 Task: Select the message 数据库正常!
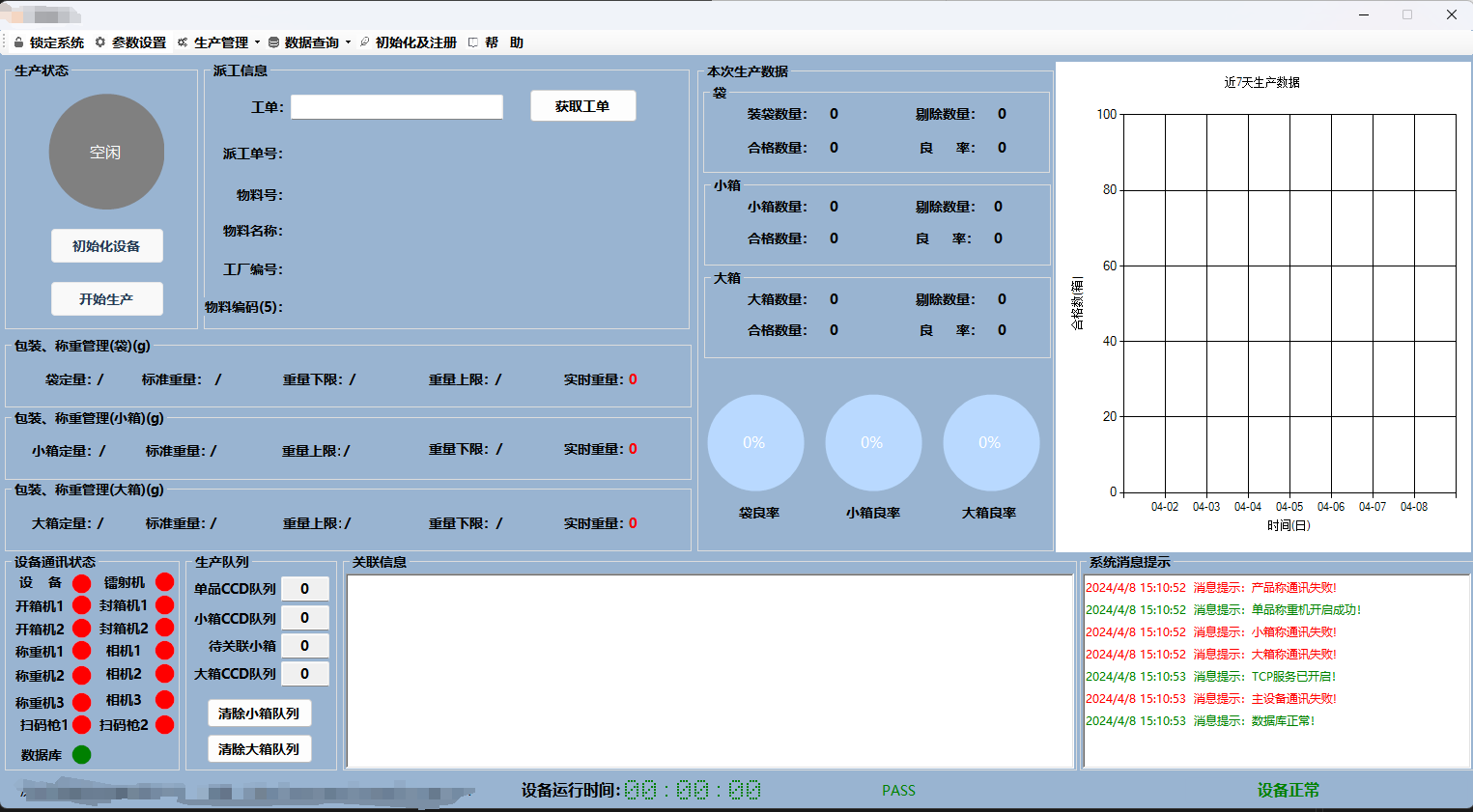[1200, 721]
